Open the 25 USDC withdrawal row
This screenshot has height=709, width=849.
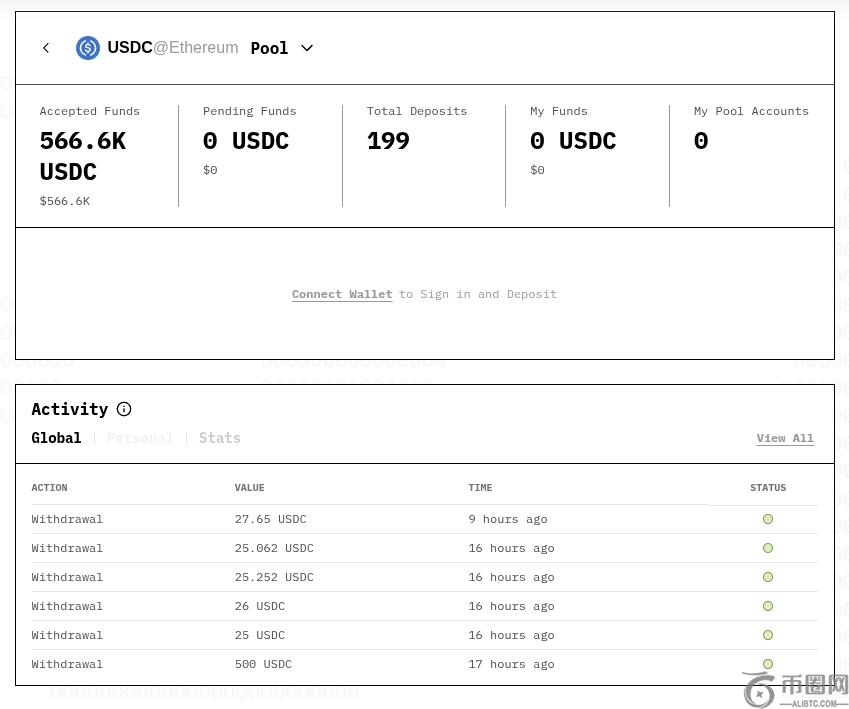point(424,635)
